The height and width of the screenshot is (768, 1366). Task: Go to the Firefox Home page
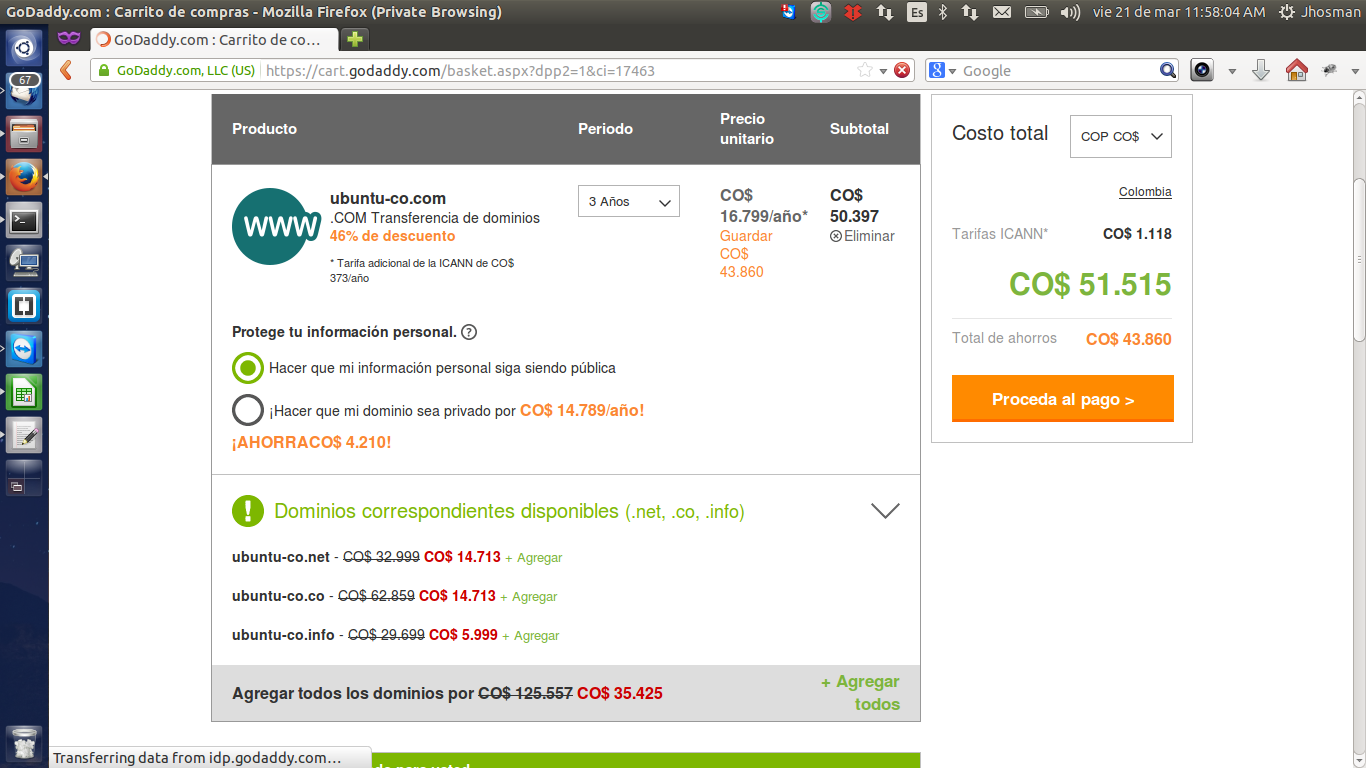coord(1296,70)
